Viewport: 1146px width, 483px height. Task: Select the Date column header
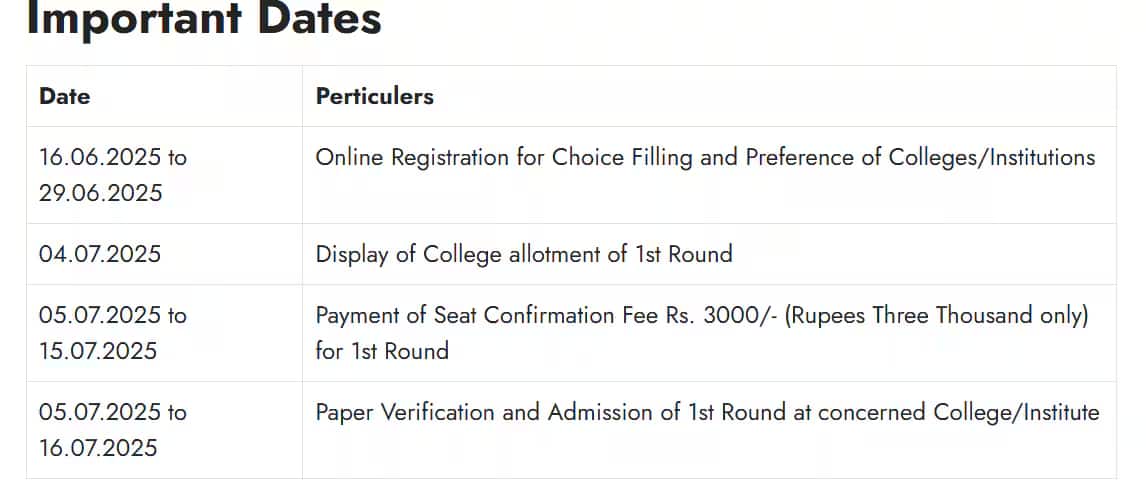pos(65,96)
